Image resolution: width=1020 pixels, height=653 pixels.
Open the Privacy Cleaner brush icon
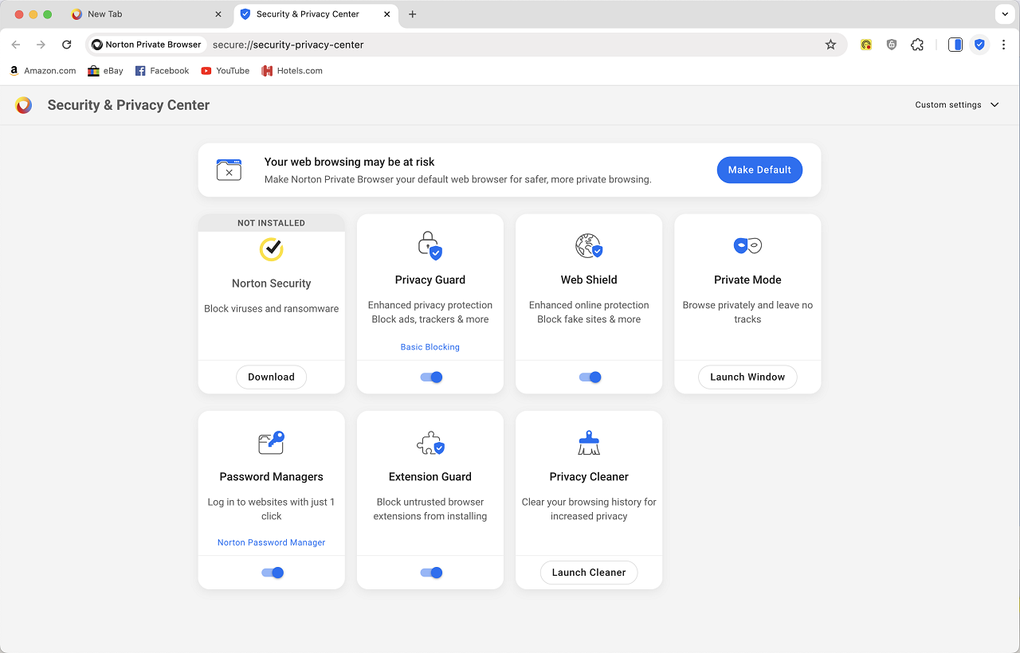click(588, 442)
